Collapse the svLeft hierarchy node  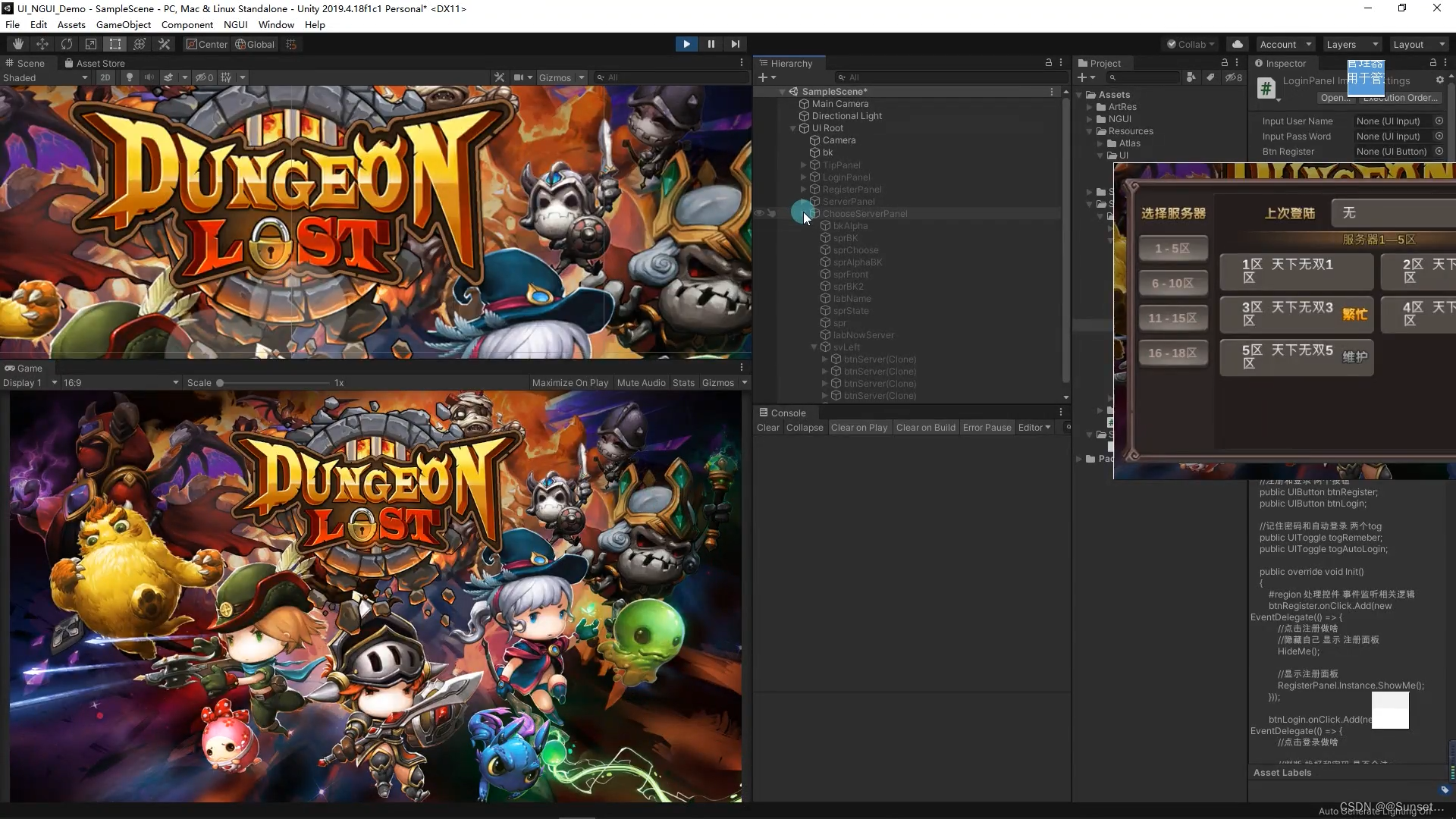pyautogui.click(x=814, y=347)
